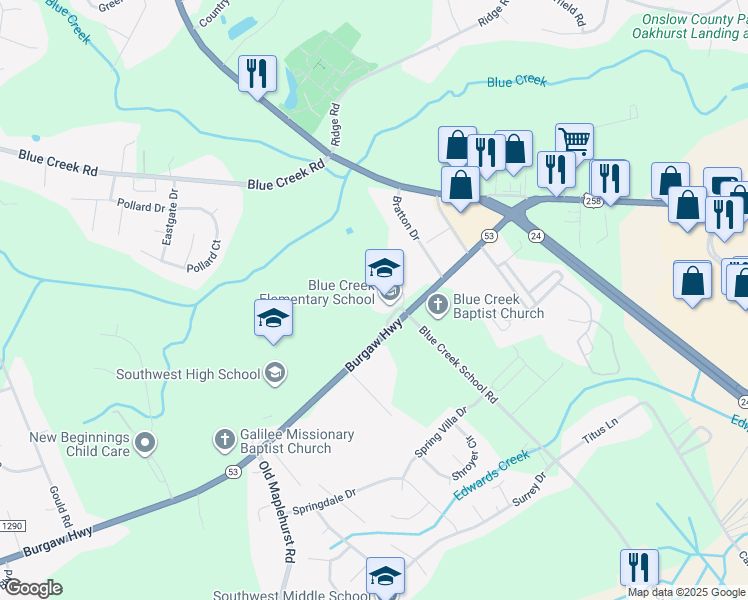Image resolution: width=748 pixels, height=600 pixels.
Task: Open the Map data ©2025 Google attribution
Action: pyautogui.click(x=687, y=592)
